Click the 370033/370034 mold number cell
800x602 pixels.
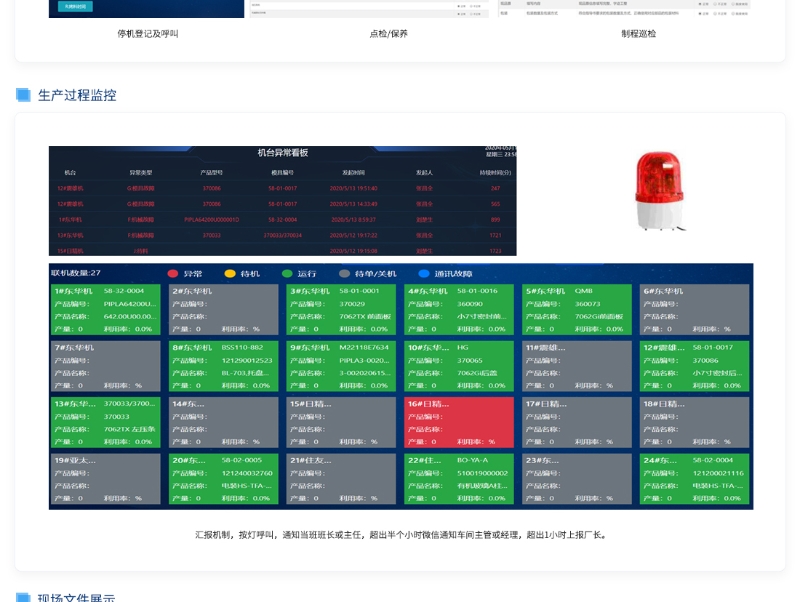pos(282,236)
